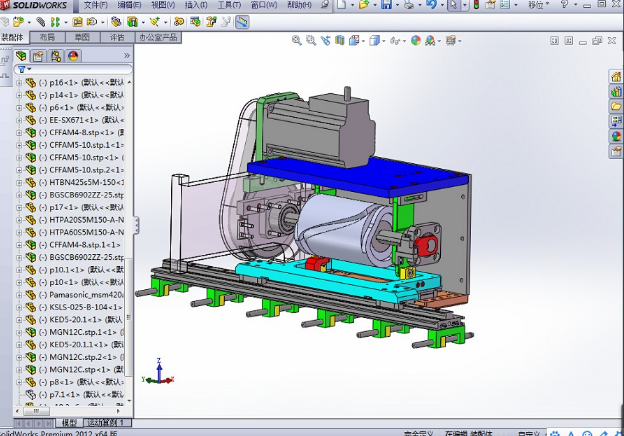Open the feature tree filter dropdown
The width and height of the screenshot is (624, 436).
pos(26,69)
